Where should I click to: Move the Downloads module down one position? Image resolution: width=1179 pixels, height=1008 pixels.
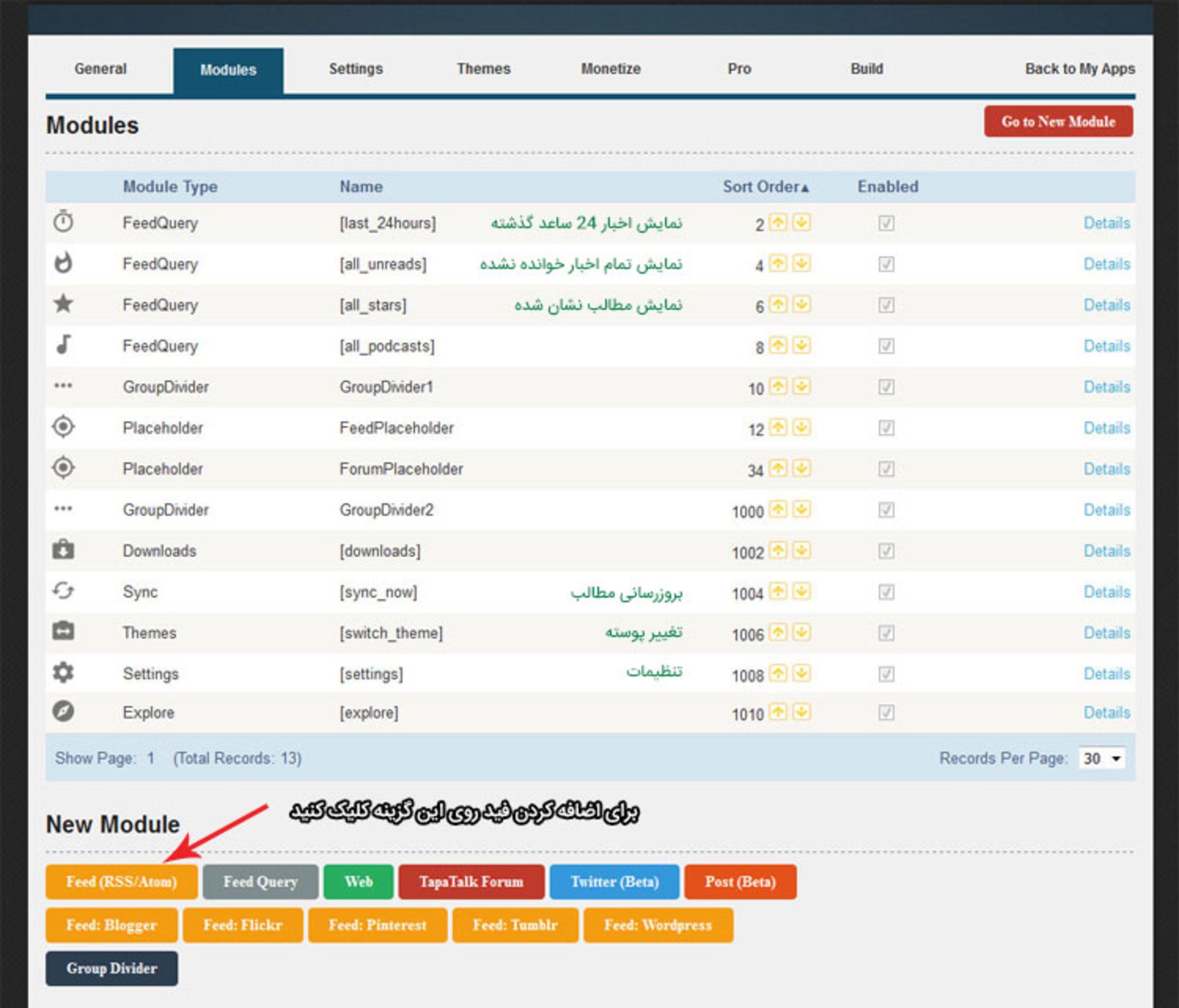[x=801, y=550]
